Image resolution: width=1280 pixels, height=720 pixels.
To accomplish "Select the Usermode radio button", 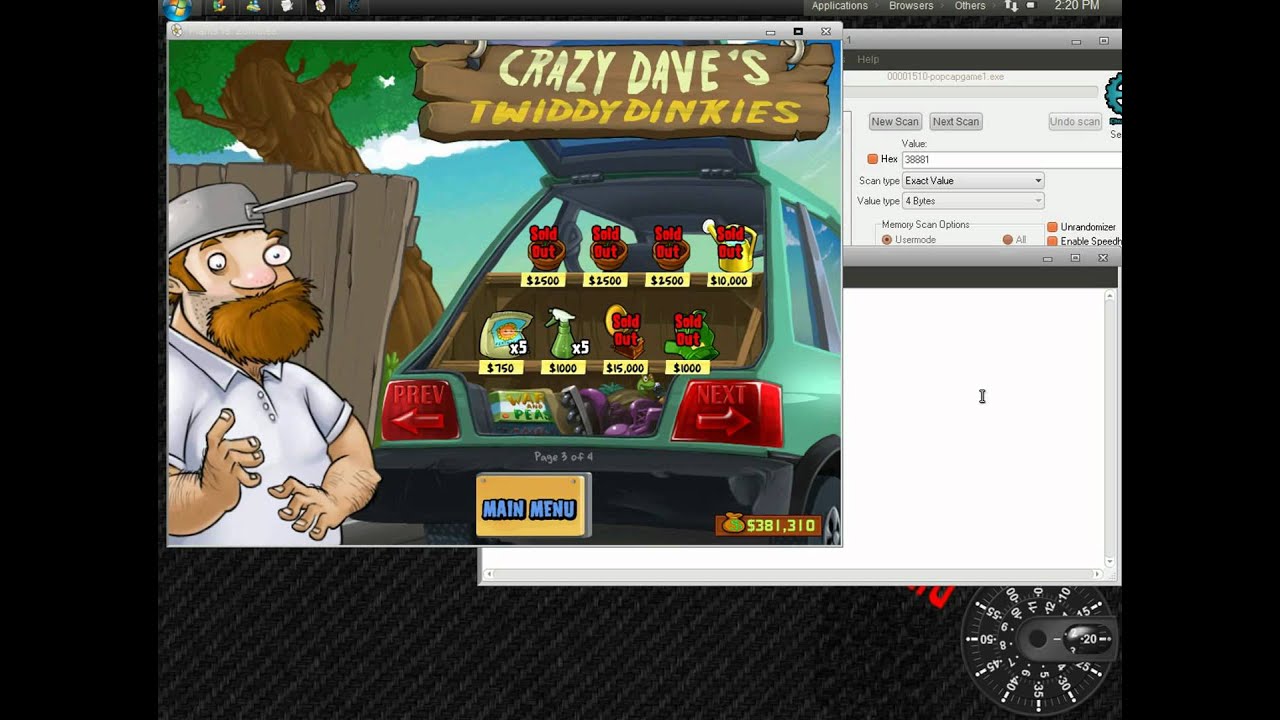I will coord(887,240).
